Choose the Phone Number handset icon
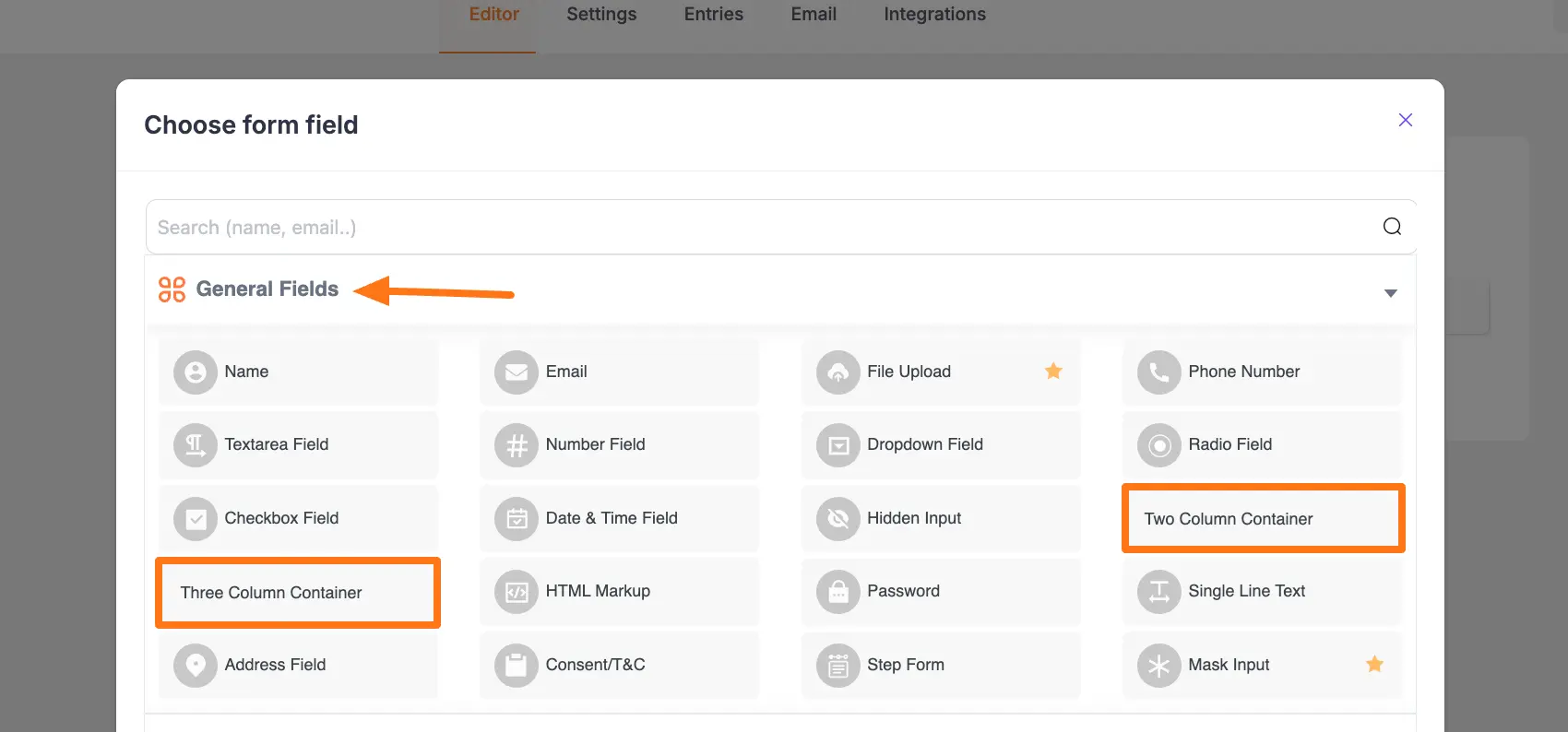This screenshot has width=1568, height=732. click(x=1158, y=372)
